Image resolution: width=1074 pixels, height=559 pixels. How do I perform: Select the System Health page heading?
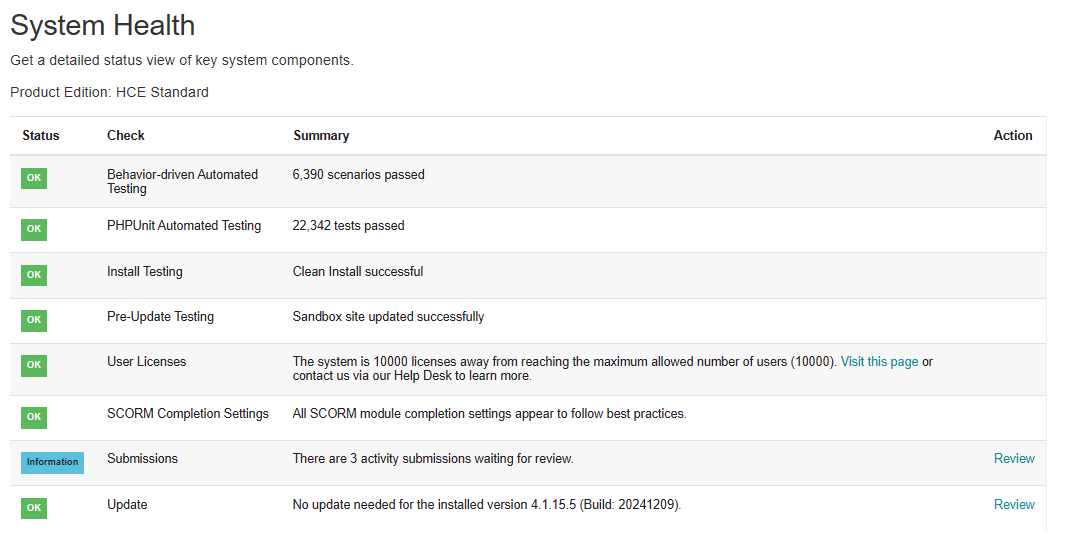click(103, 25)
